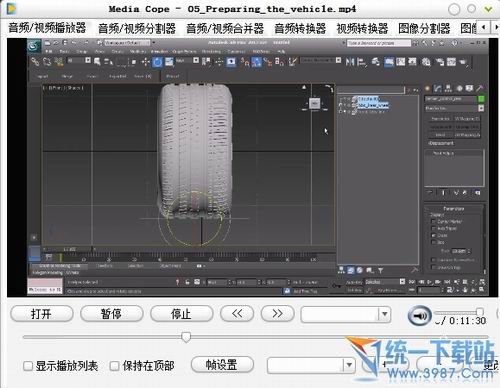Click the ViewCube in the video viewport
This screenshot has width=500, height=388.
tap(314, 104)
